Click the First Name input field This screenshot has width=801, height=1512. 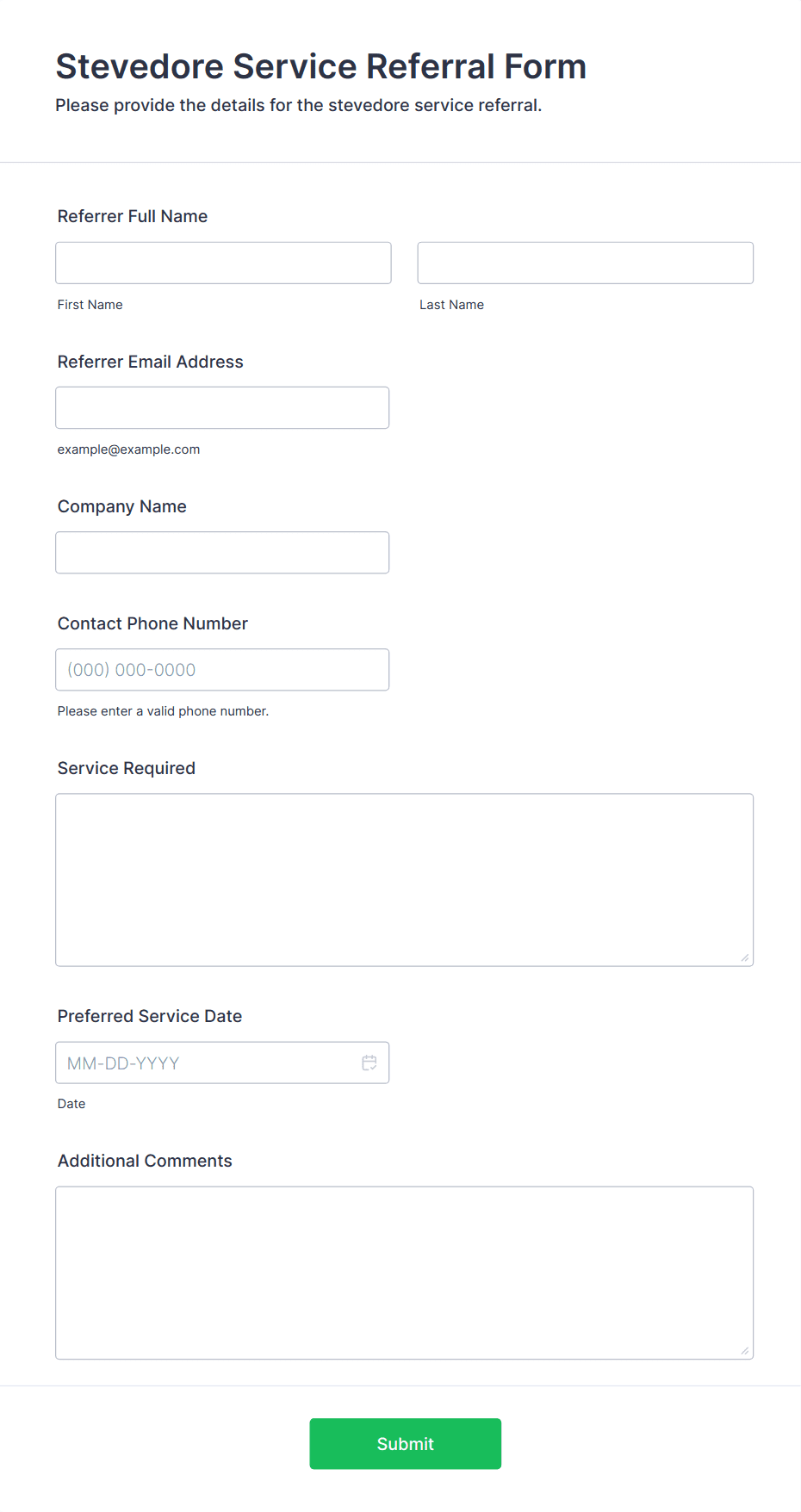[223, 263]
